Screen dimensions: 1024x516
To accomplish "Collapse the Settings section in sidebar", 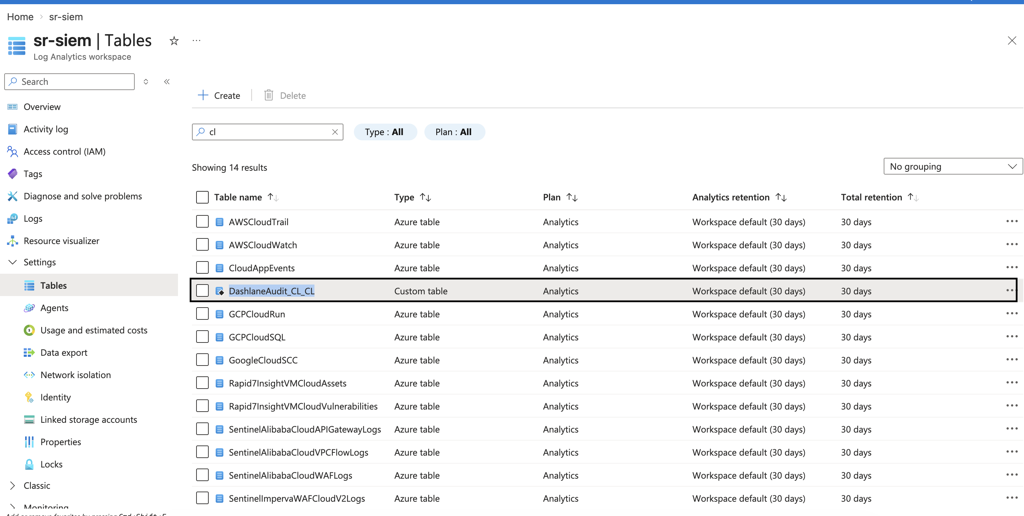I will pyautogui.click(x=12, y=262).
